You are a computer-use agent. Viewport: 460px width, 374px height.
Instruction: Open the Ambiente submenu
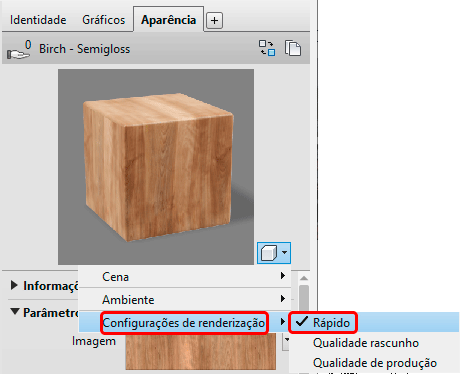185,299
